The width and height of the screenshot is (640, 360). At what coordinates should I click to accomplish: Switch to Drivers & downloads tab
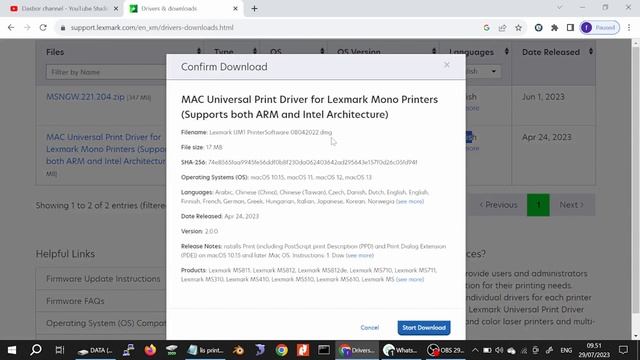184,9
